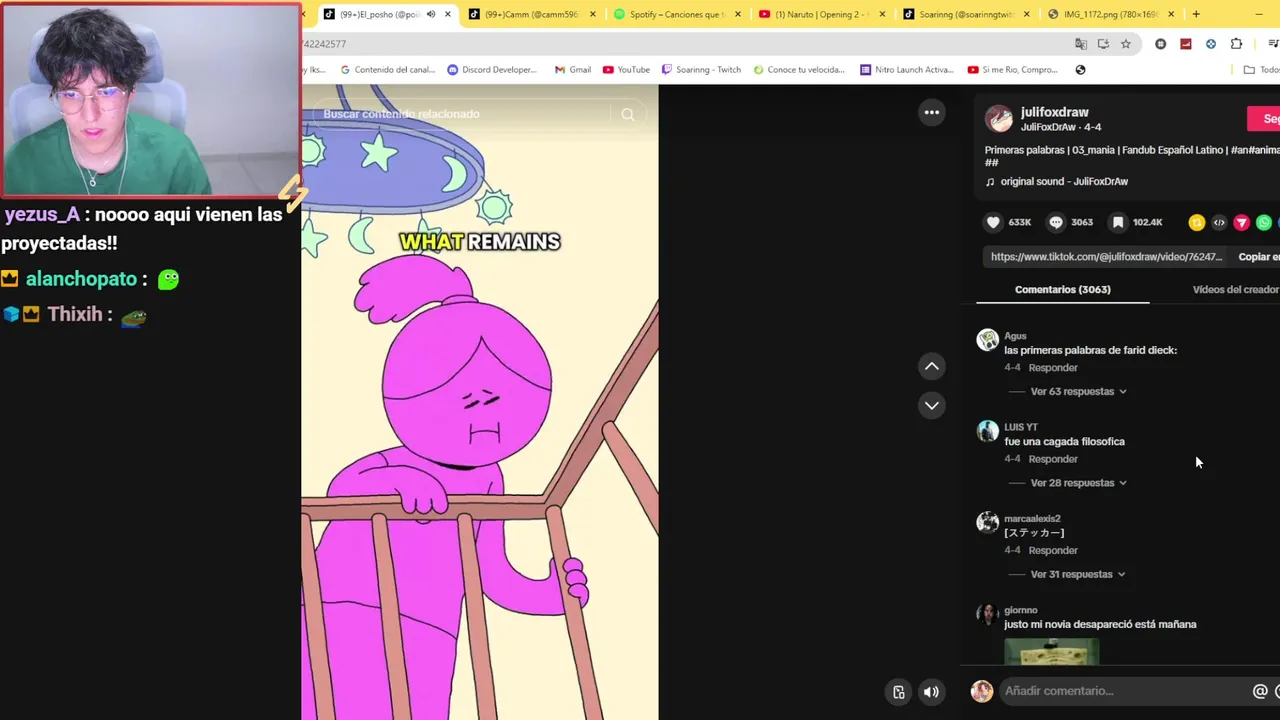
Task: Open Agus's commenter avatar
Action: coord(988,341)
